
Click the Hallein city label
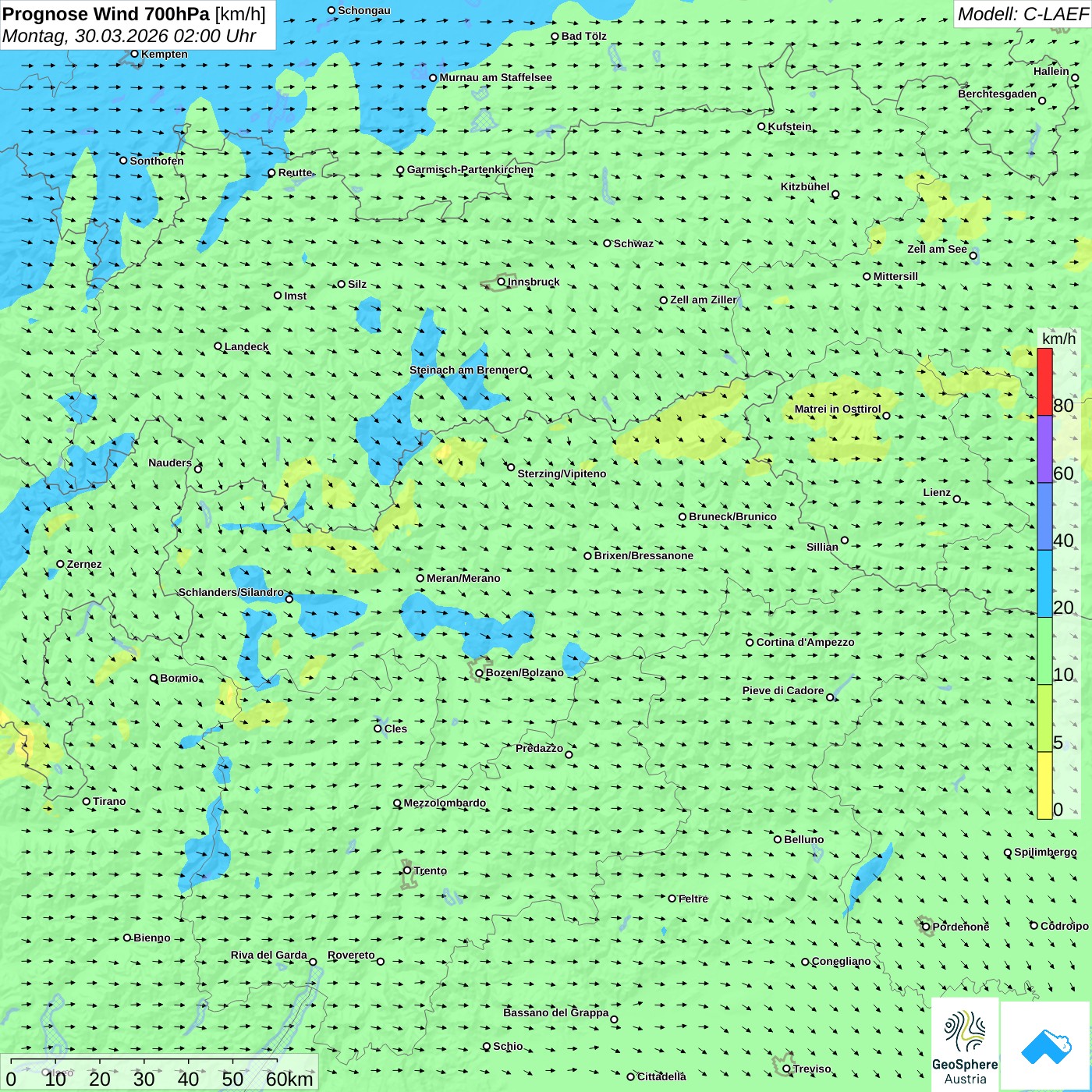click(1051, 71)
